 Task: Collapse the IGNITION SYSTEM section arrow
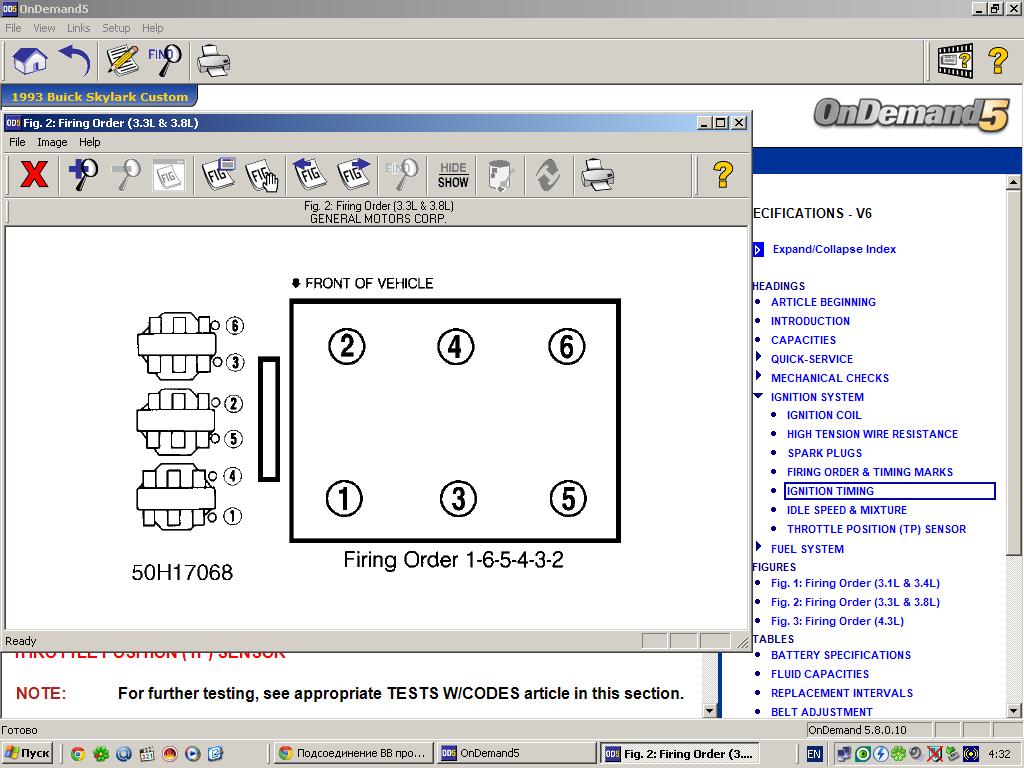pyautogui.click(x=759, y=397)
